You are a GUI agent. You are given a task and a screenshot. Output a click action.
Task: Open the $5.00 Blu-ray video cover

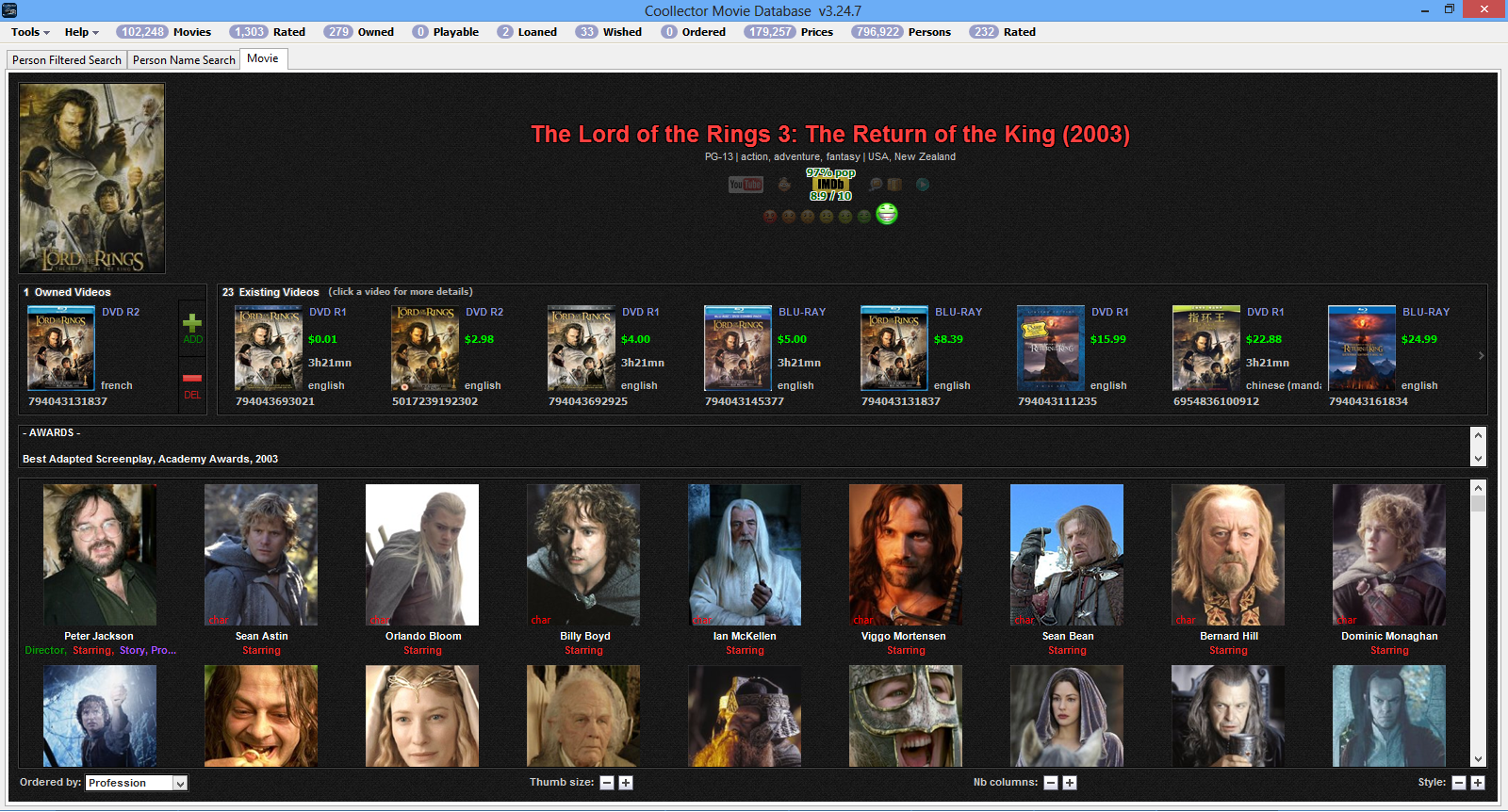(738, 348)
